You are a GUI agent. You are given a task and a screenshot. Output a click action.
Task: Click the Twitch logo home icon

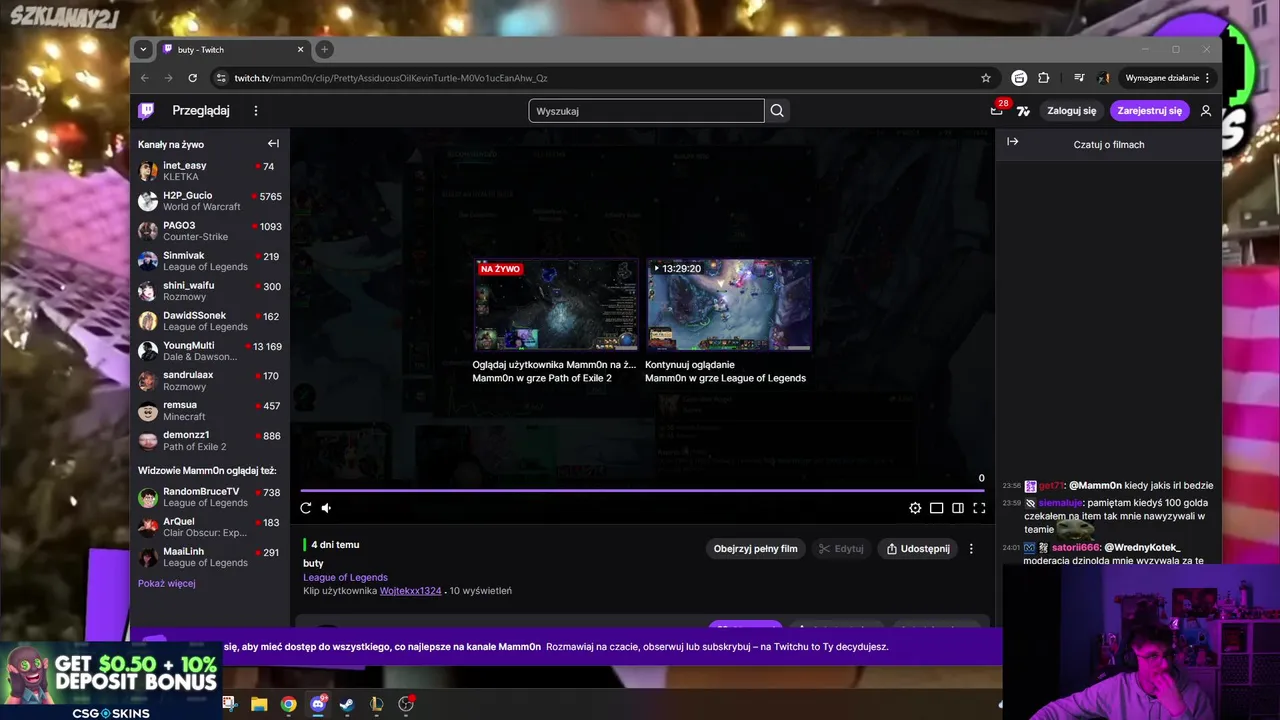pos(146,111)
